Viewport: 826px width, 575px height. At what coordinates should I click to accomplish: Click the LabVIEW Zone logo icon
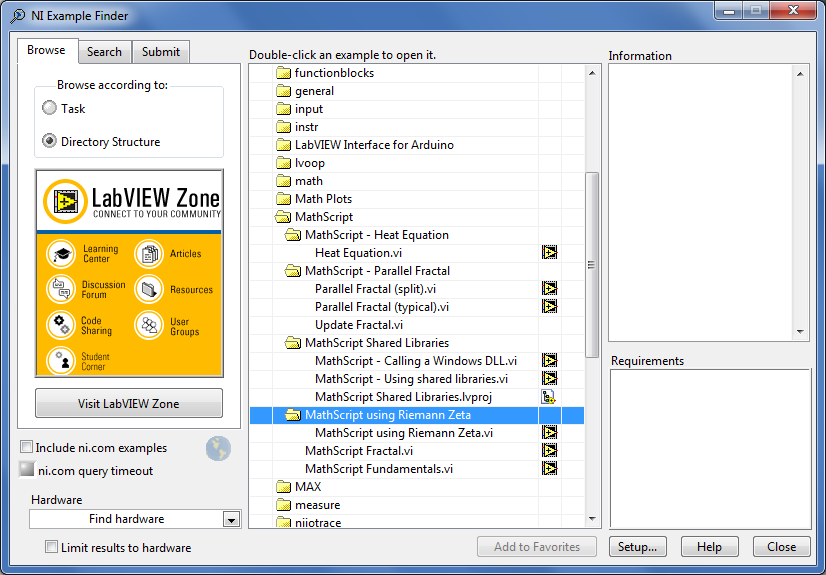[65, 202]
